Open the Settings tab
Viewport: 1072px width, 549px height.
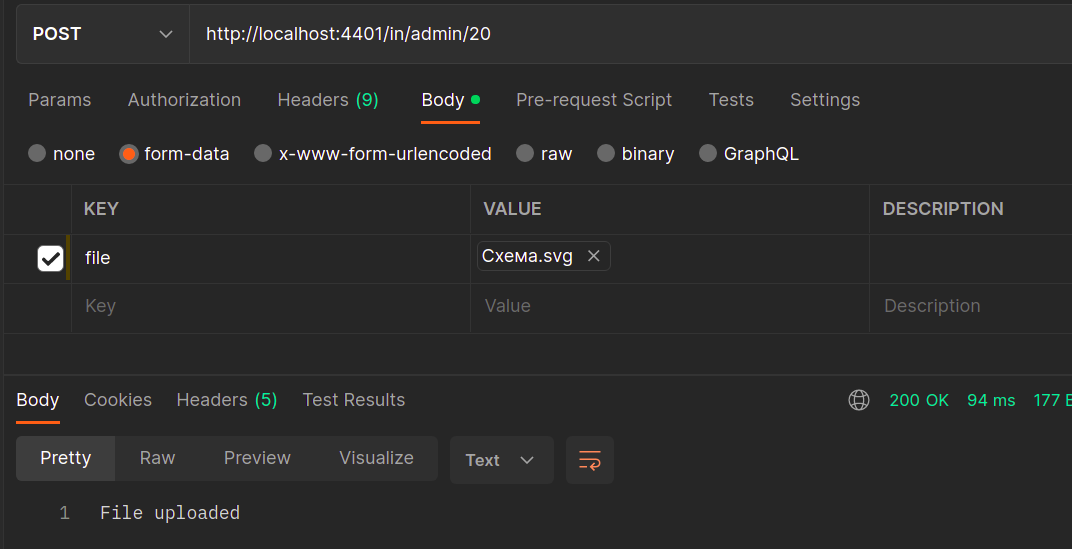[825, 100]
